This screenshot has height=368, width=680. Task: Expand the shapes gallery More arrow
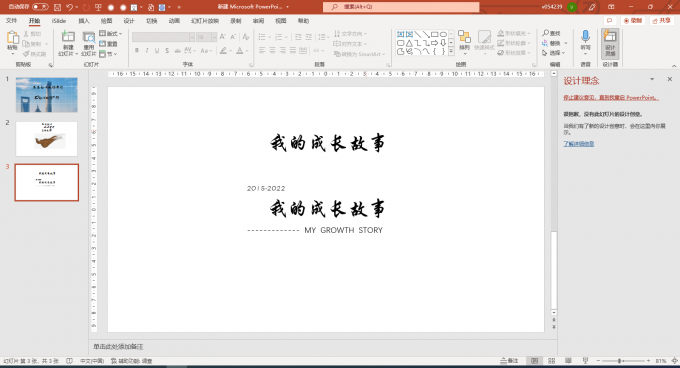click(451, 51)
